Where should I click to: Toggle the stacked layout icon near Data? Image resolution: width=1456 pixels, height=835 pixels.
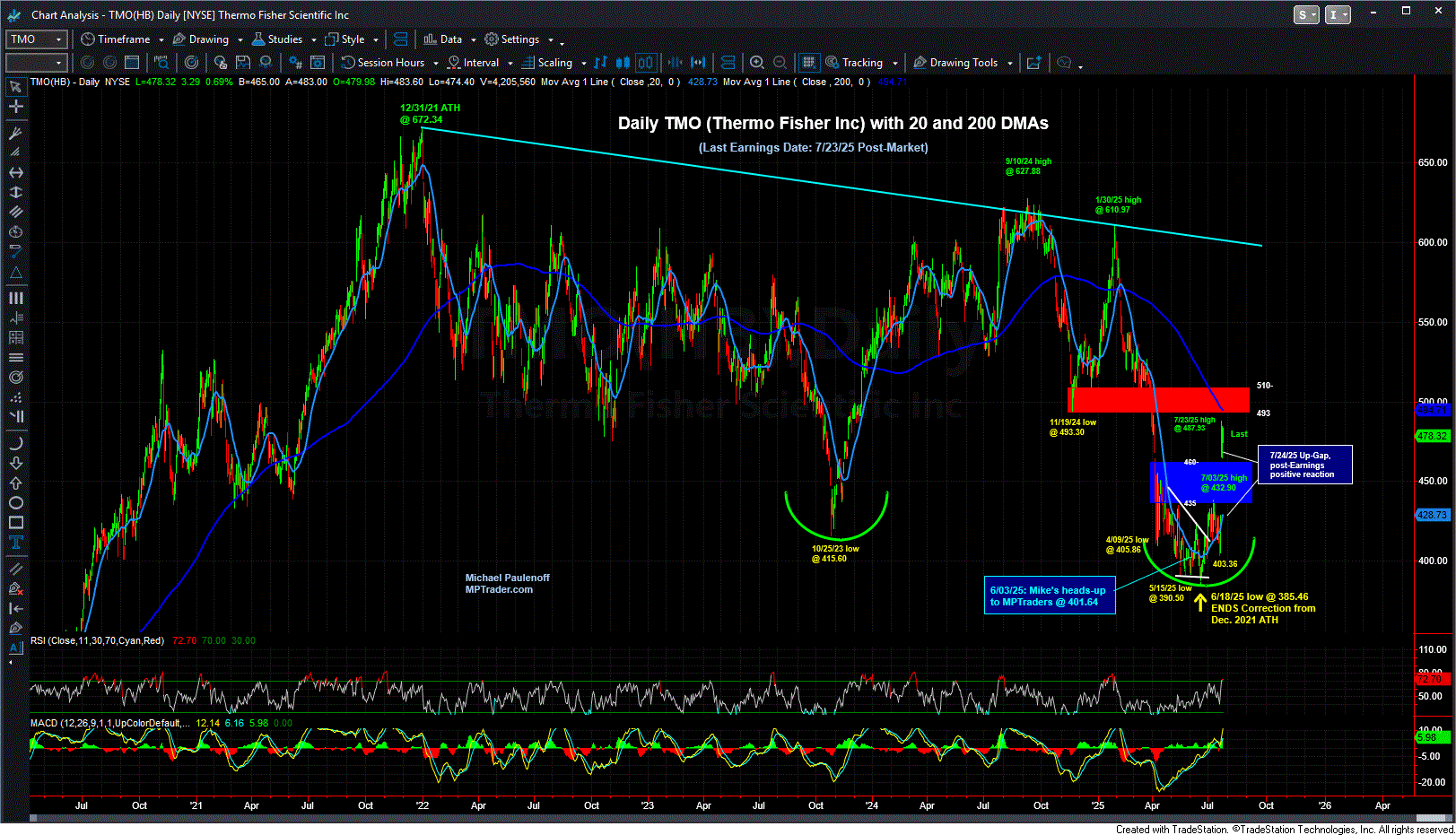400,39
